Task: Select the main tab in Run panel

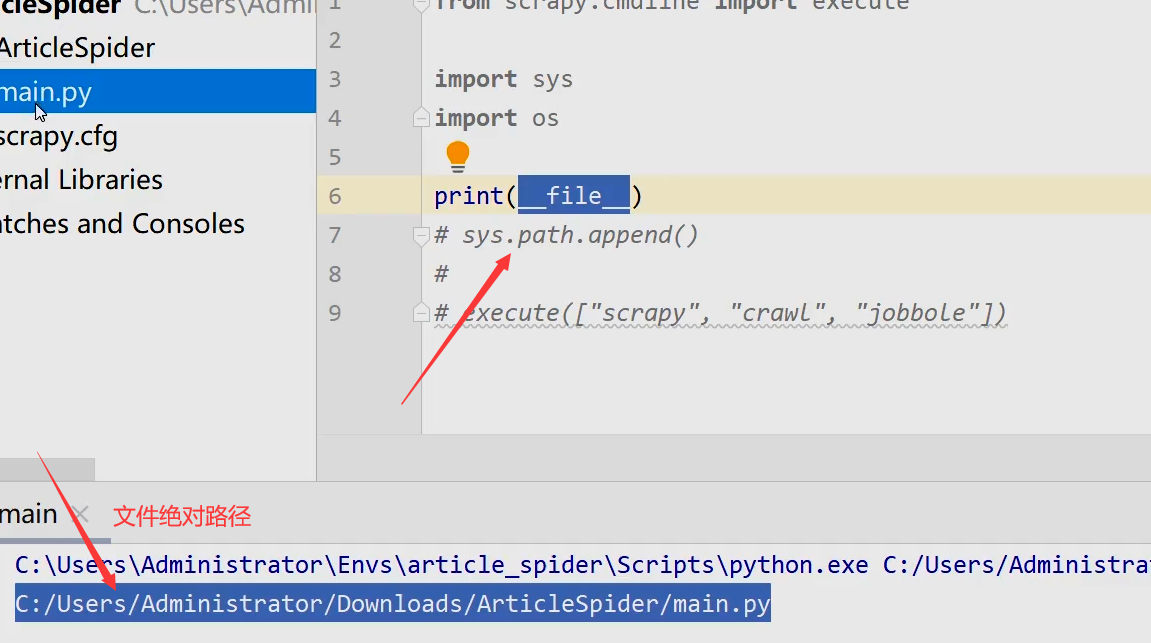Action: [x=28, y=515]
